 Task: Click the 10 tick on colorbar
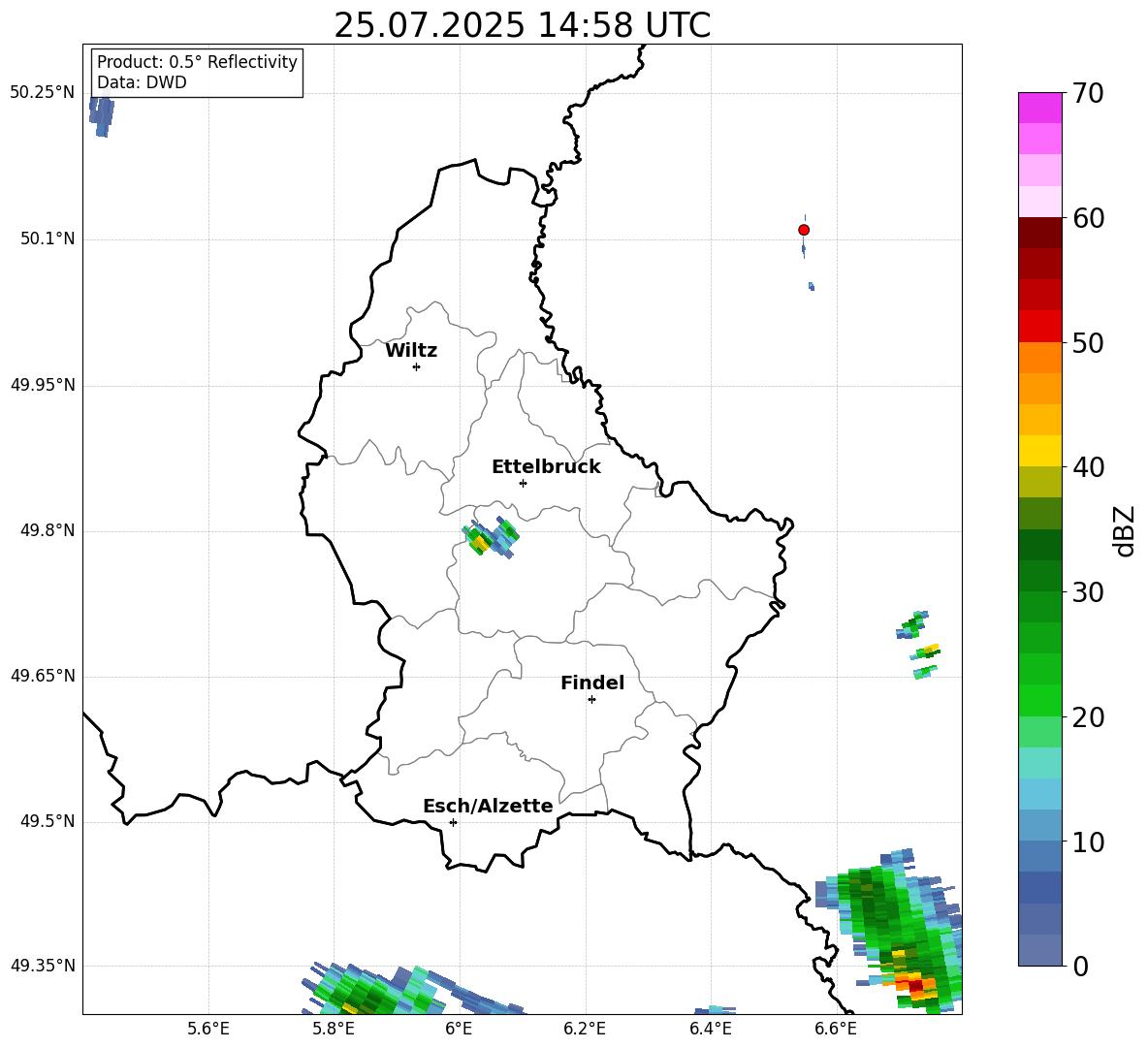pyautogui.click(x=1088, y=842)
